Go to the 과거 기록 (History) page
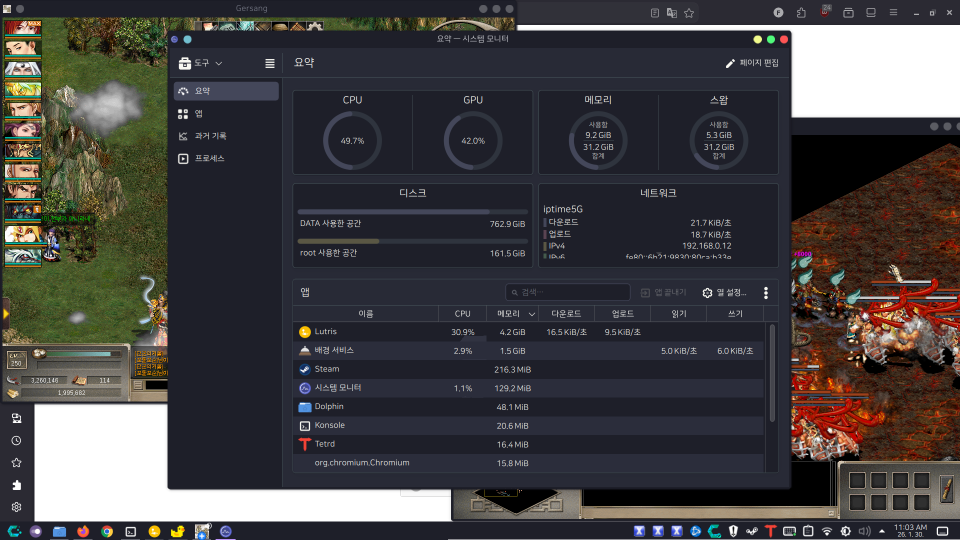960x540 pixels. click(x=225, y=136)
